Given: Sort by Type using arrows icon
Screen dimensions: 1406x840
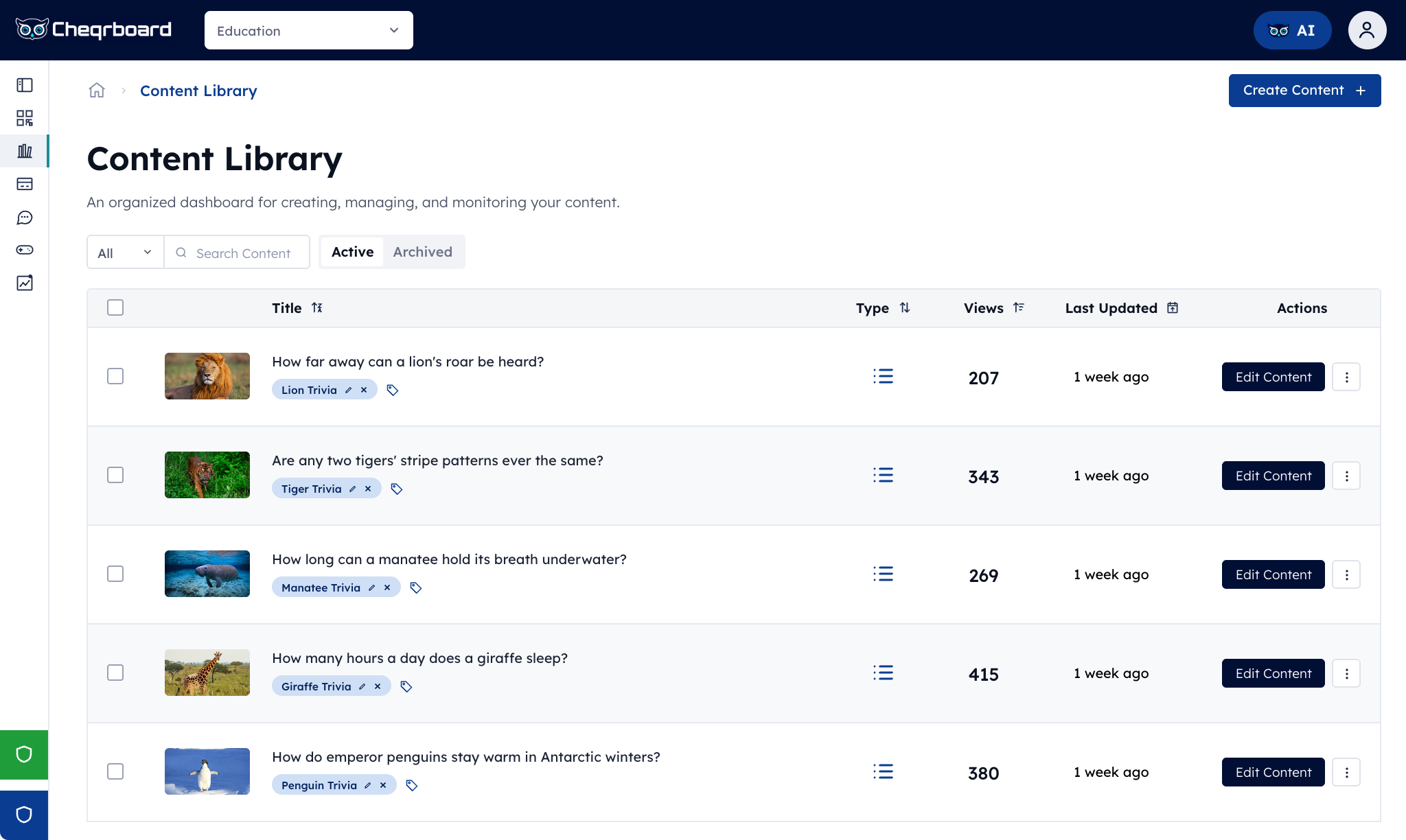Looking at the screenshot, I should (x=905, y=307).
